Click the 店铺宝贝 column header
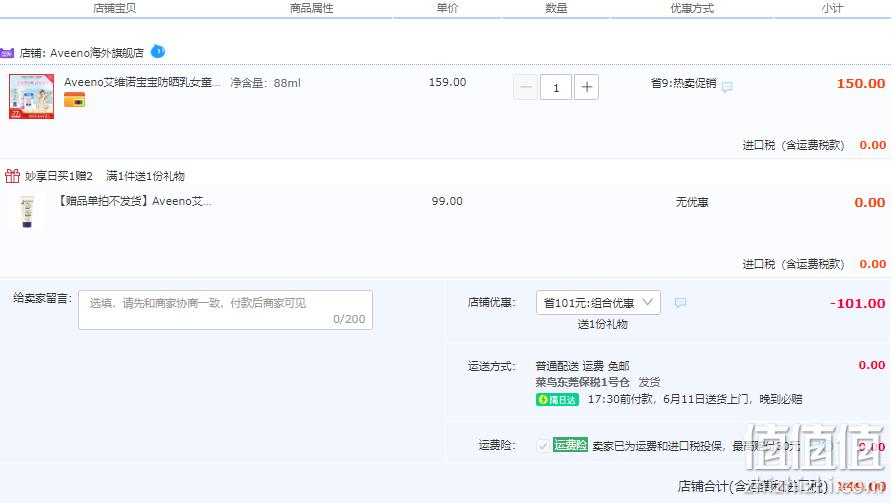893x503 pixels. [x=114, y=8]
